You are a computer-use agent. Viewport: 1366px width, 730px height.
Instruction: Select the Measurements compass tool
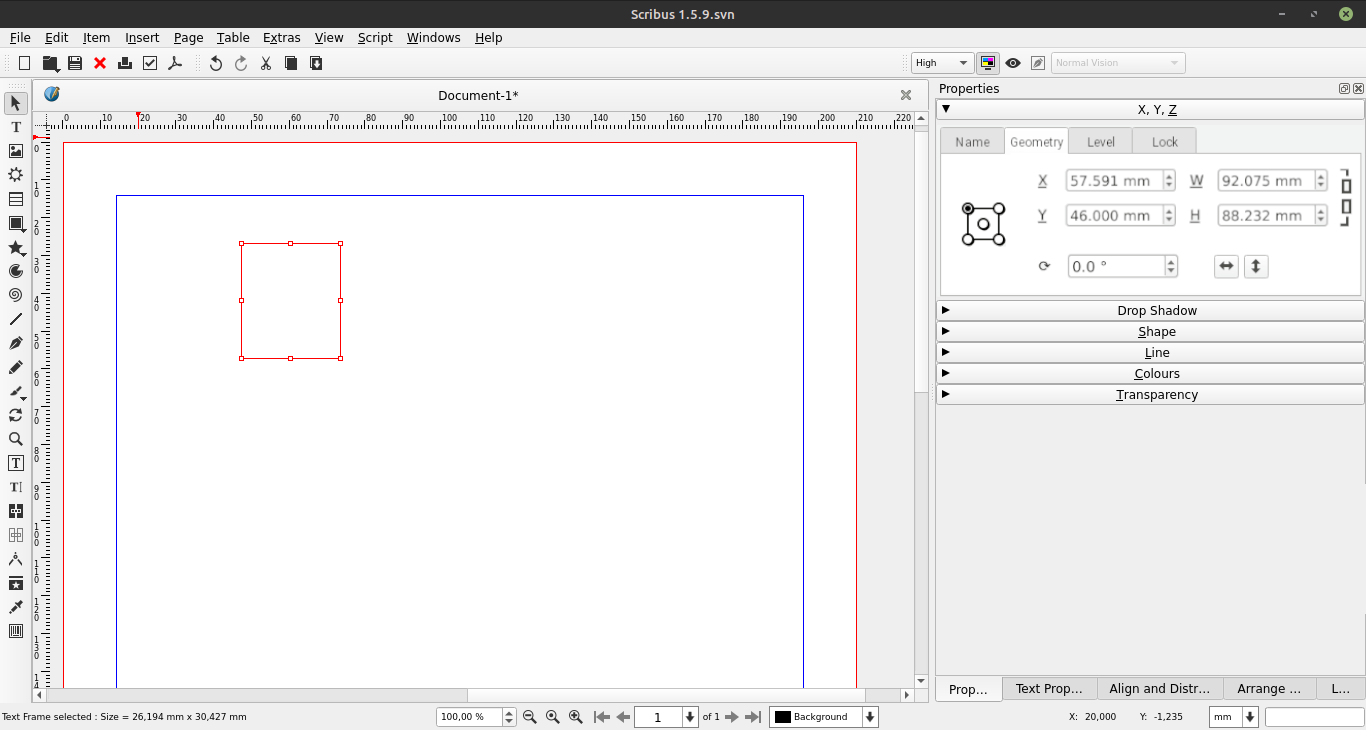pos(16,559)
